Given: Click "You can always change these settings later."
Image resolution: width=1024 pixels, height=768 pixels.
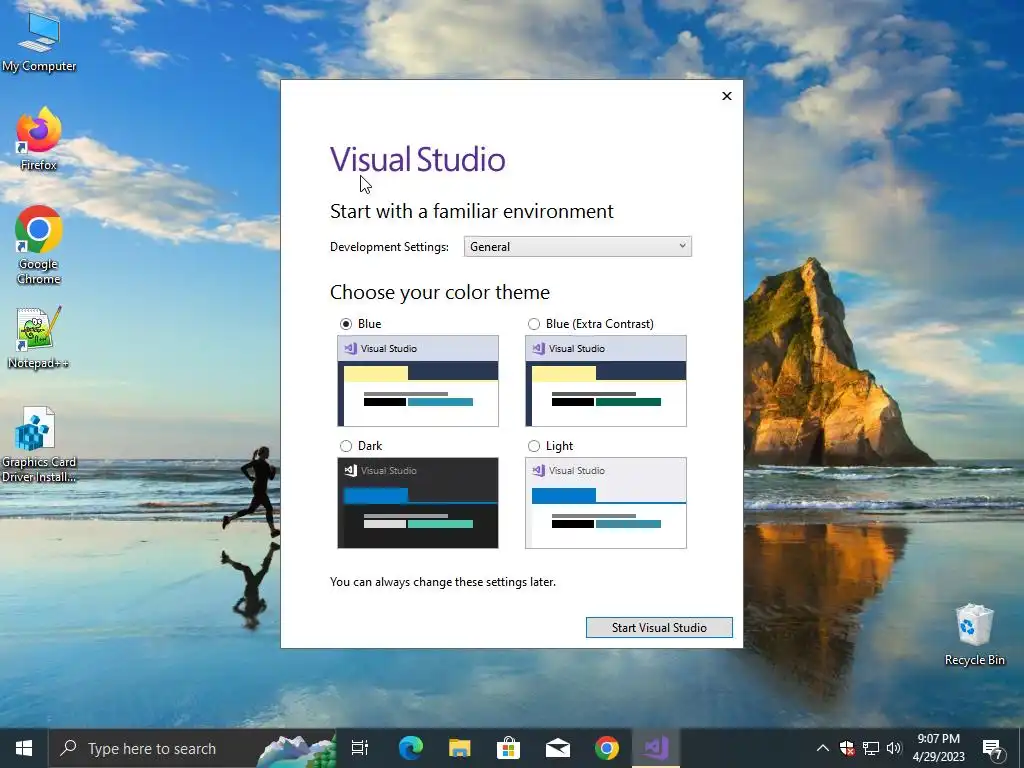Looking at the screenshot, I should pyautogui.click(x=443, y=582).
